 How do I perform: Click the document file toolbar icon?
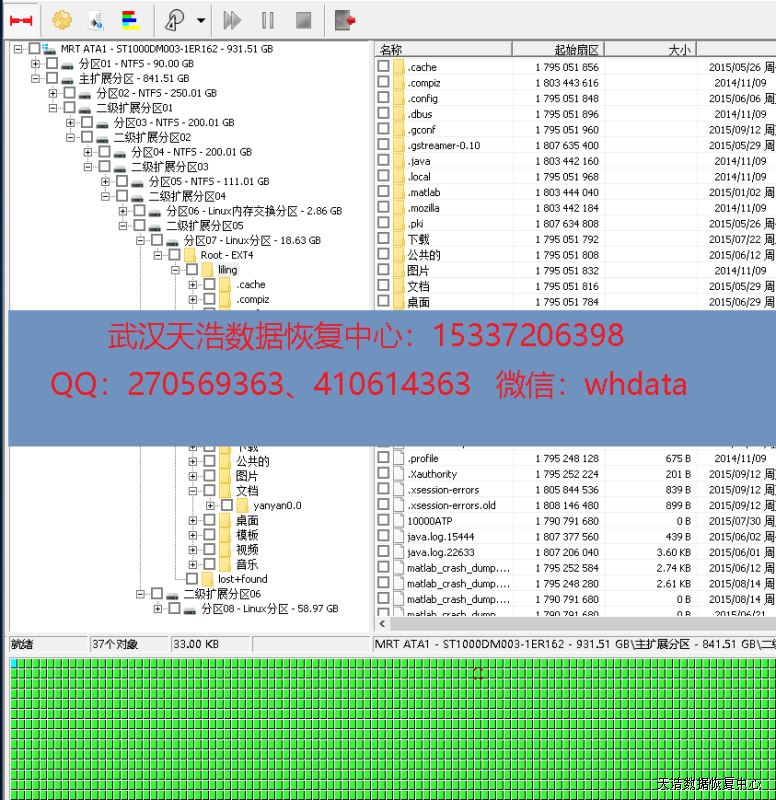[x=96, y=19]
